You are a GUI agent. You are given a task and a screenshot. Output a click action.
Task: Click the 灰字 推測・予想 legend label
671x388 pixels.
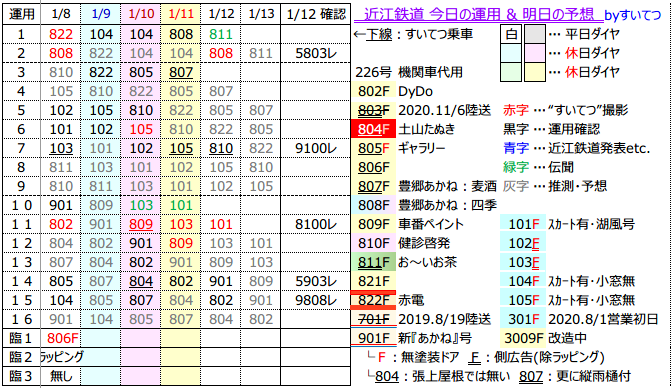pos(555,186)
